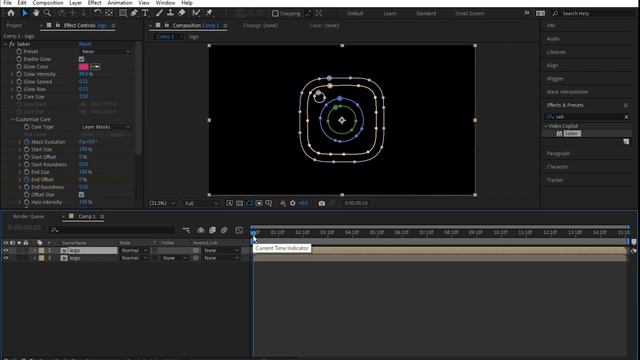This screenshot has width=640, height=360.
Task: Select the Roto Brush tool
Action: click(196, 13)
